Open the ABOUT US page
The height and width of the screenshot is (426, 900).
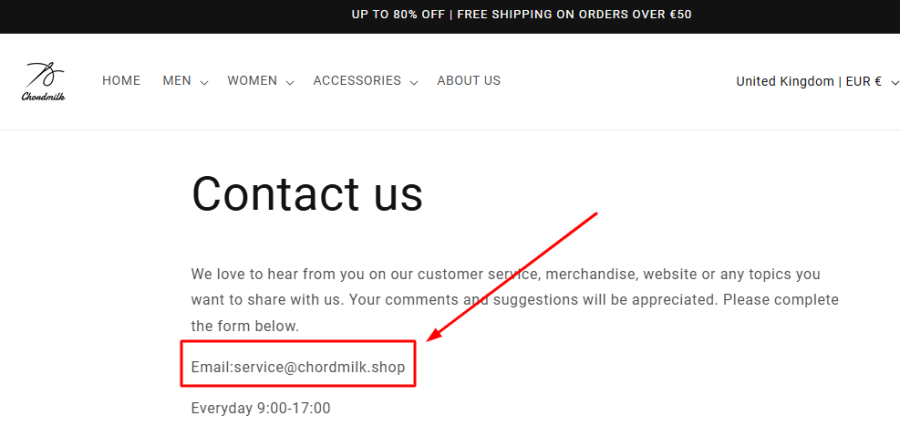tap(469, 81)
